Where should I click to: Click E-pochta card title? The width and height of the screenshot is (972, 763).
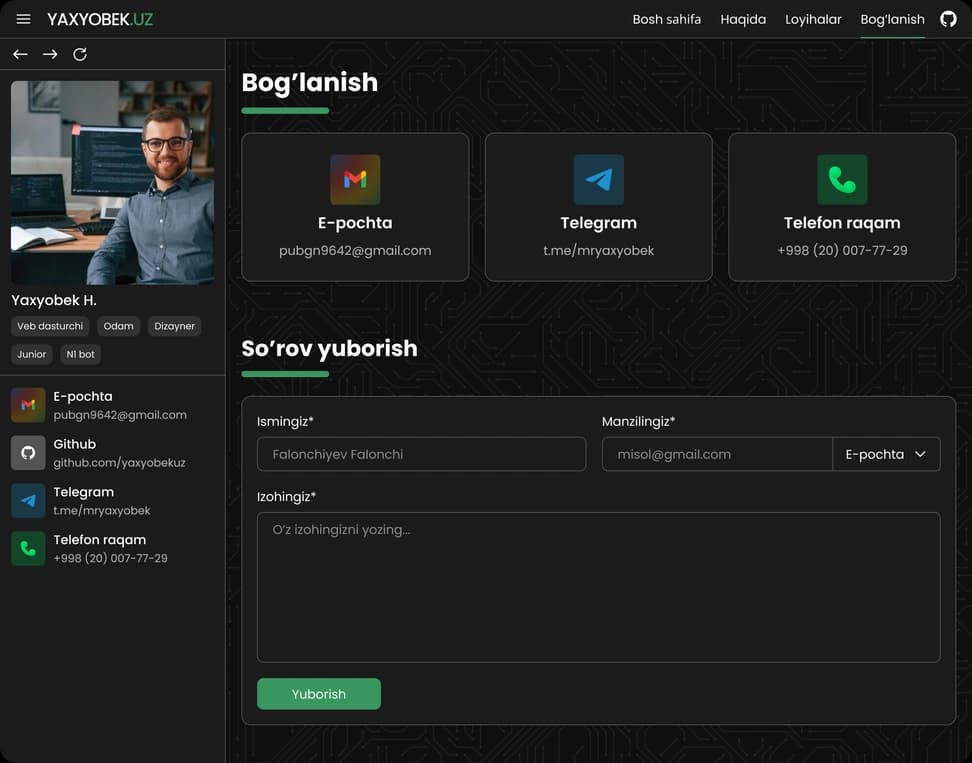[x=355, y=223]
